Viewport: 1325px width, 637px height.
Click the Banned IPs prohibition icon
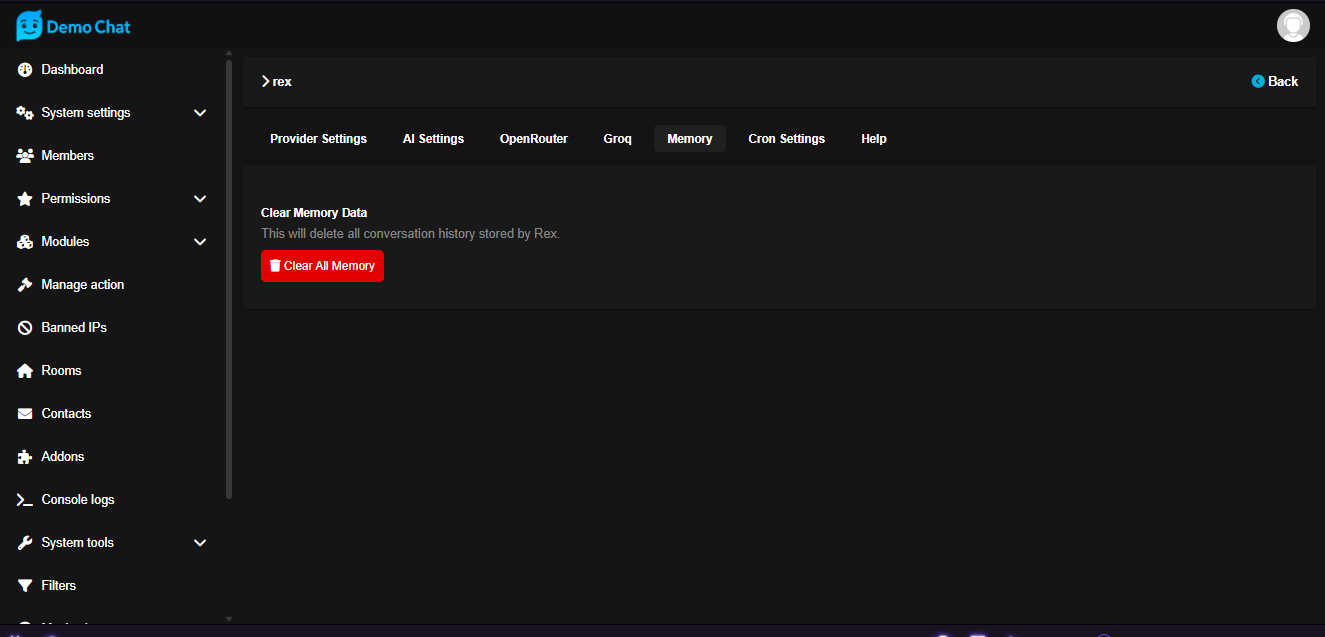(x=25, y=328)
